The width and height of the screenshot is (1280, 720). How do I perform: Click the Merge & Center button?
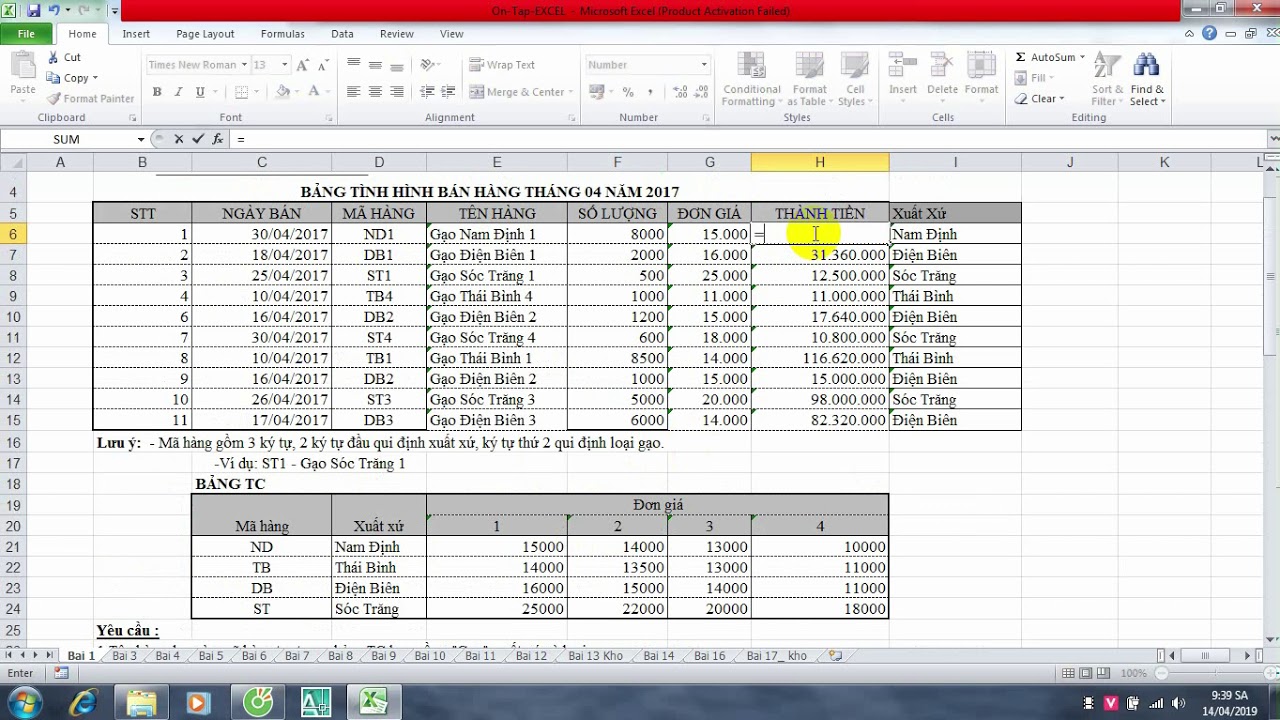click(517, 92)
